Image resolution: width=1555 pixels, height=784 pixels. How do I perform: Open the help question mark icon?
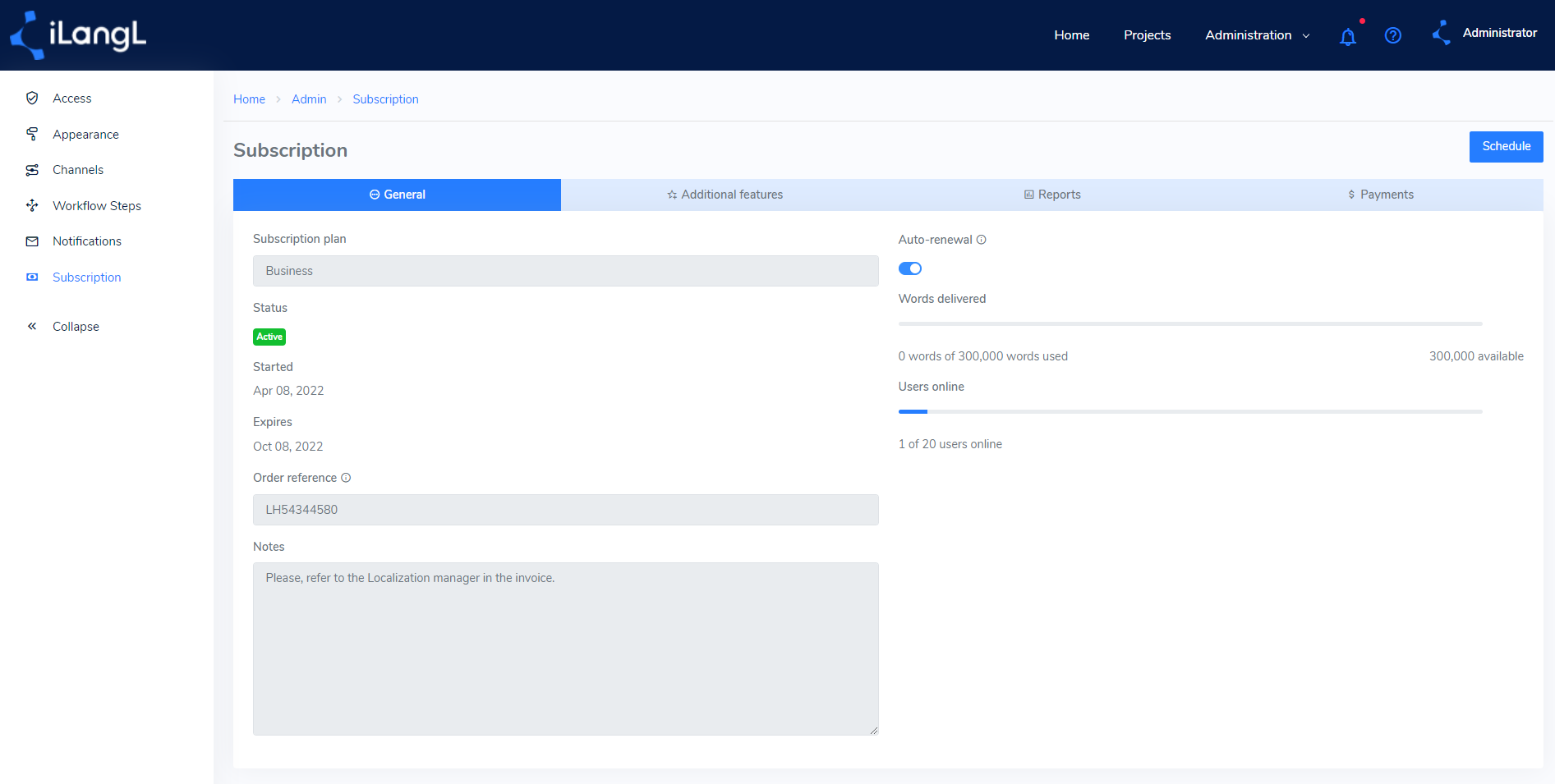1393,35
